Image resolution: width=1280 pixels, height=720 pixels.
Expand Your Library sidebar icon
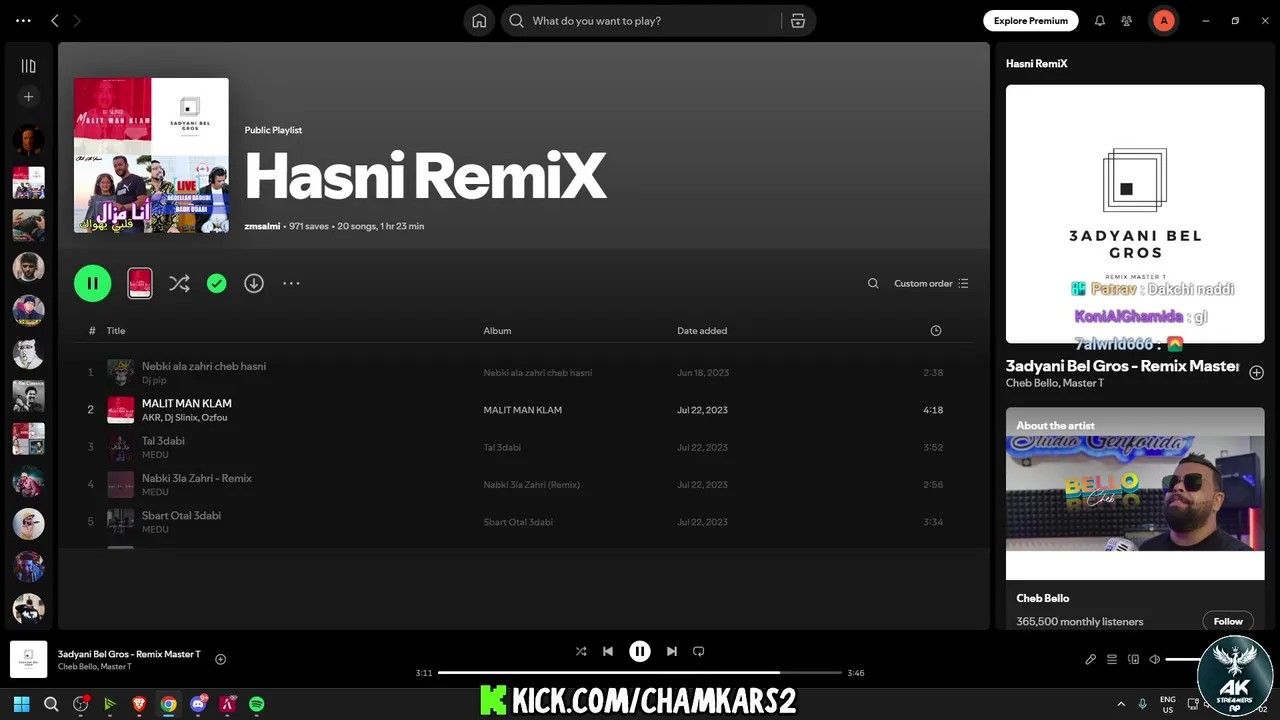coord(28,66)
